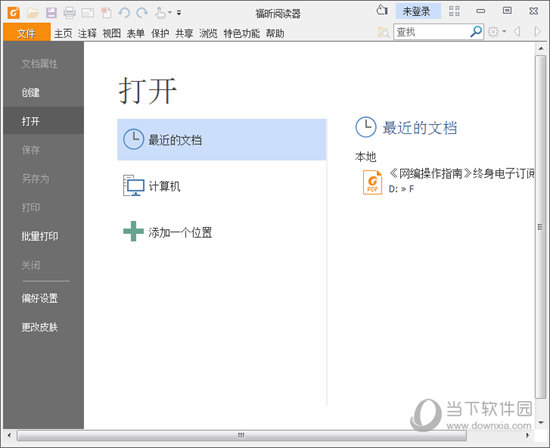The height and width of the screenshot is (448, 550).
Task: Click the vertical scrollbar up arrow
Action: coord(541,48)
